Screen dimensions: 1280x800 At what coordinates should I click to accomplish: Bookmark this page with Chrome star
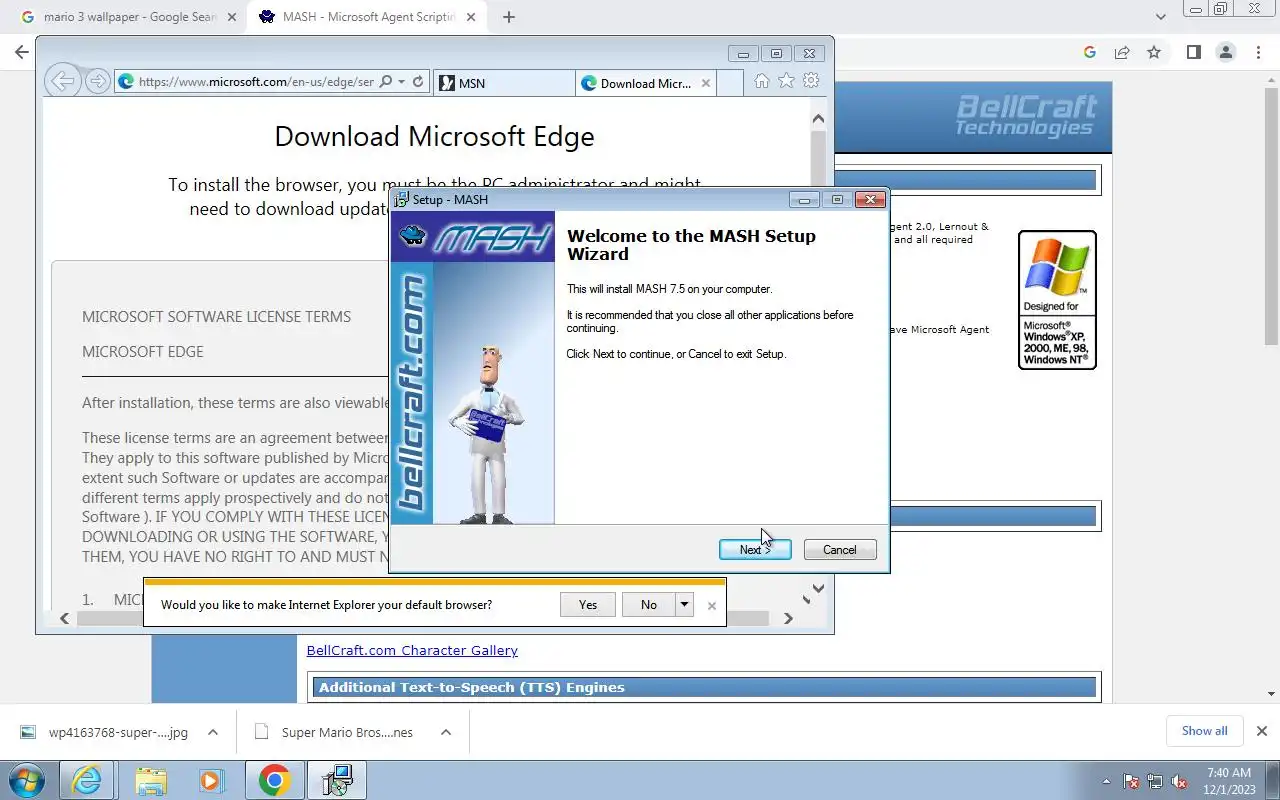[1154, 52]
